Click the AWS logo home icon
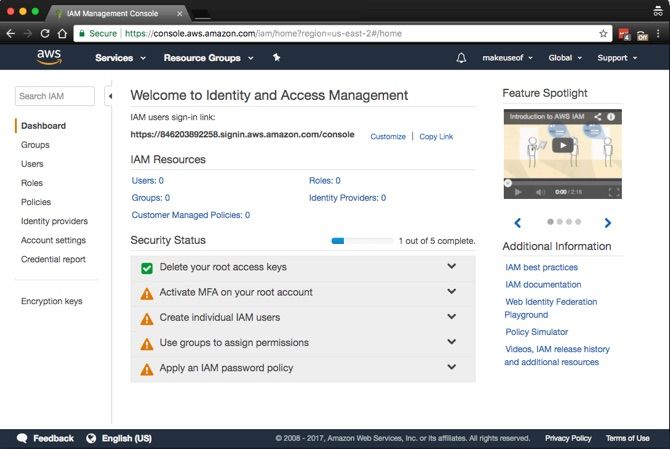Viewport: 670px width, 449px height. pos(49,57)
